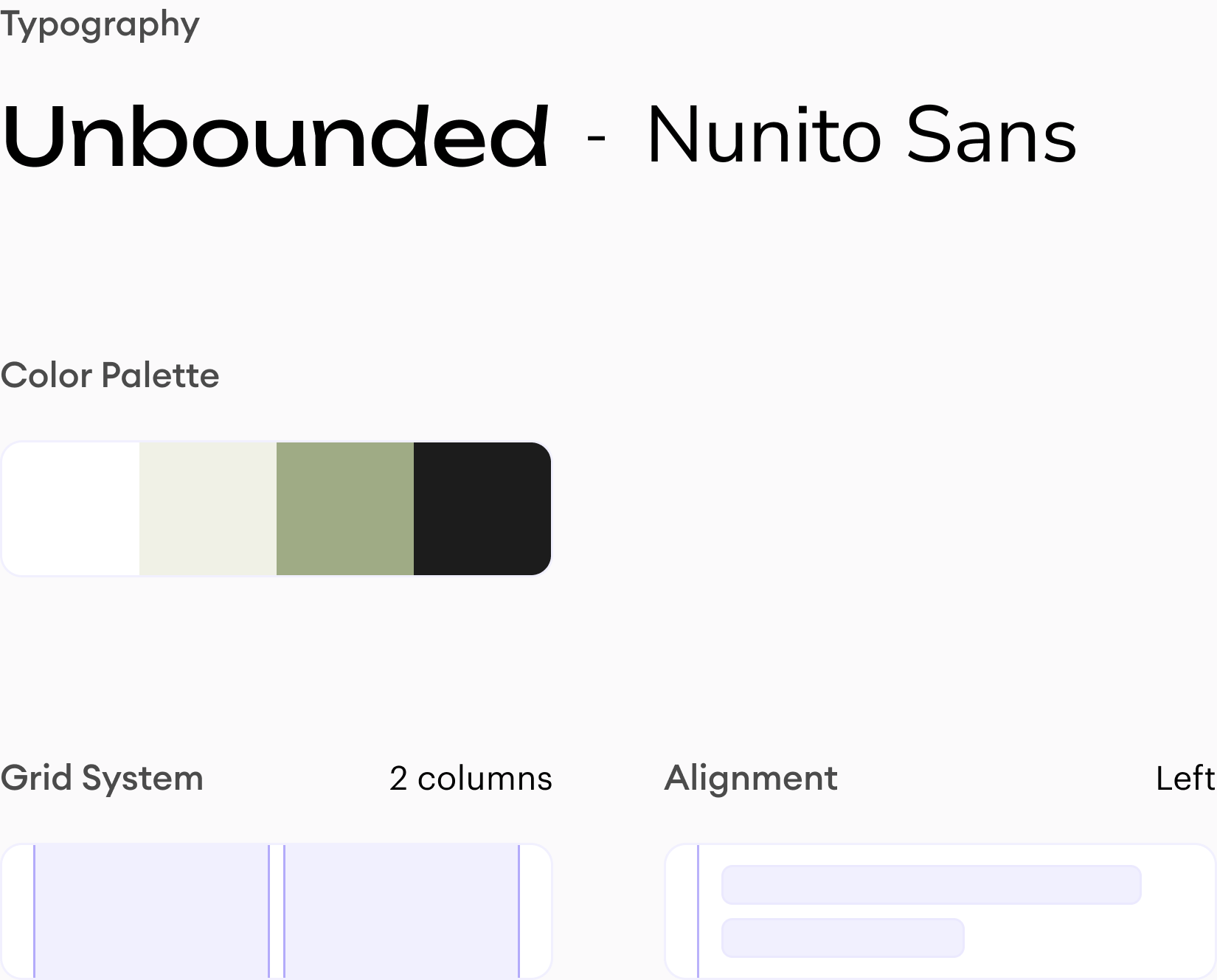Screen dimensions: 1217x980
Task: Click the Left alignment value
Action: [1185, 779]
